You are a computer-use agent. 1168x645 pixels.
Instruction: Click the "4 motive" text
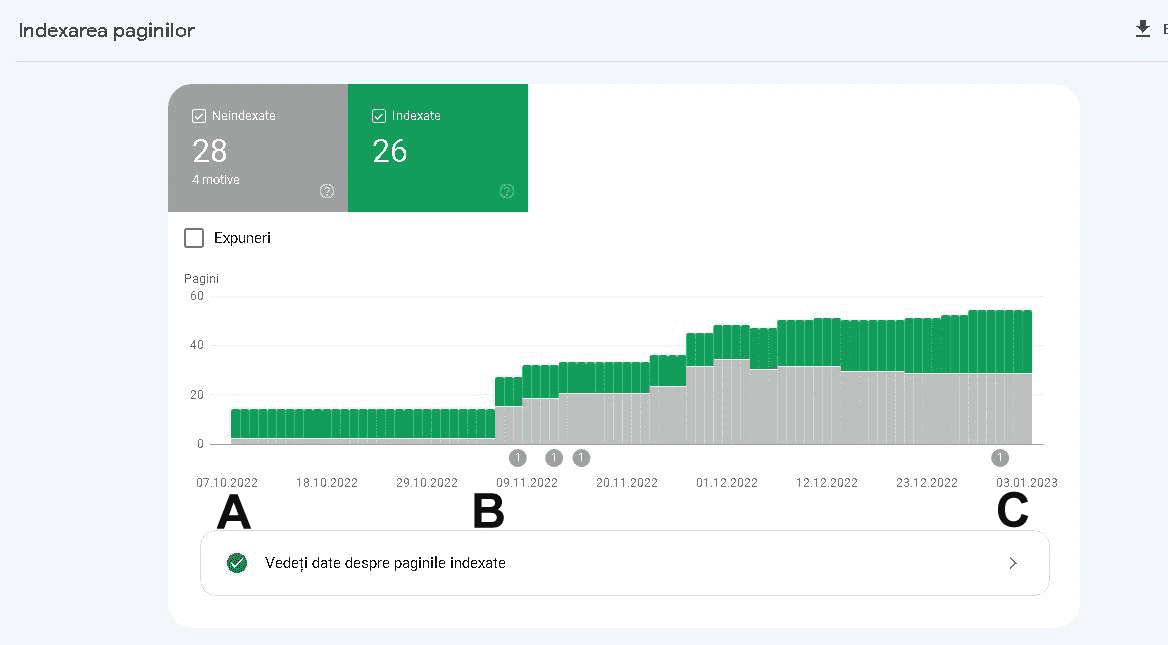216,180
